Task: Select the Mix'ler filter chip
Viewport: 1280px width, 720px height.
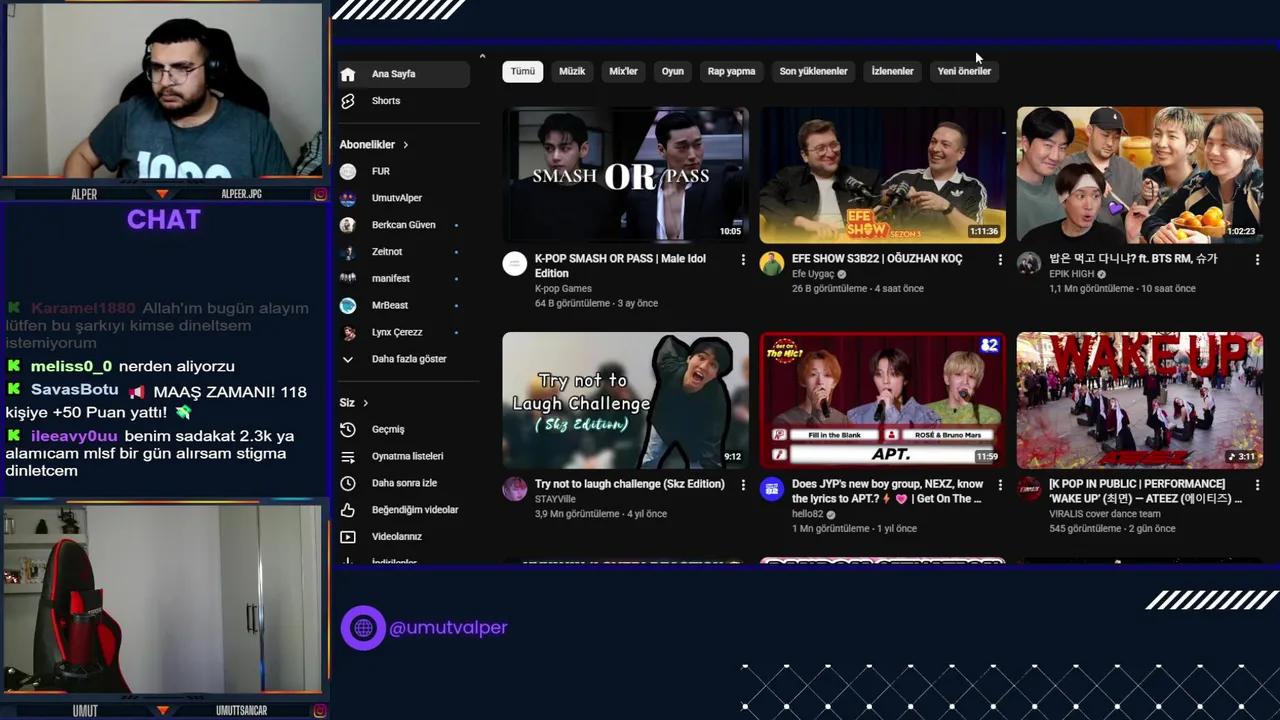Action: coord(624,71)
